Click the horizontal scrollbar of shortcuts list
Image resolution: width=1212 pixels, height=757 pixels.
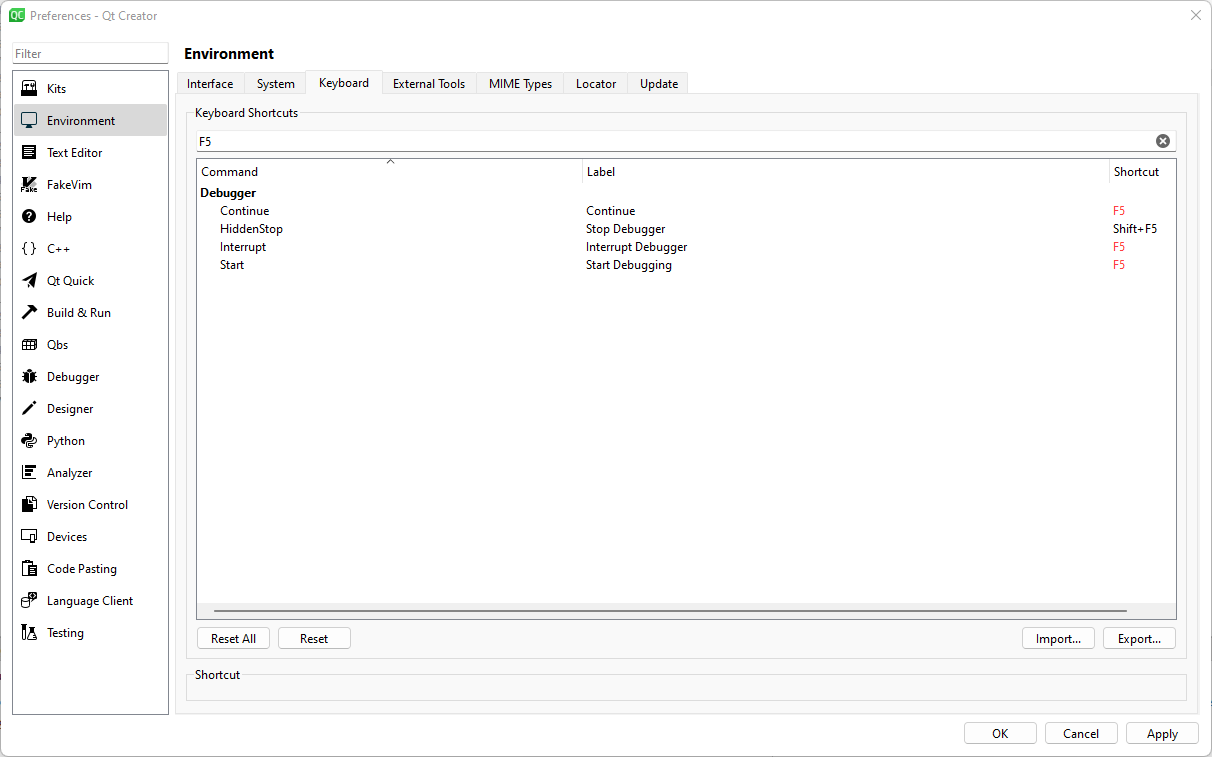(670, 610)
